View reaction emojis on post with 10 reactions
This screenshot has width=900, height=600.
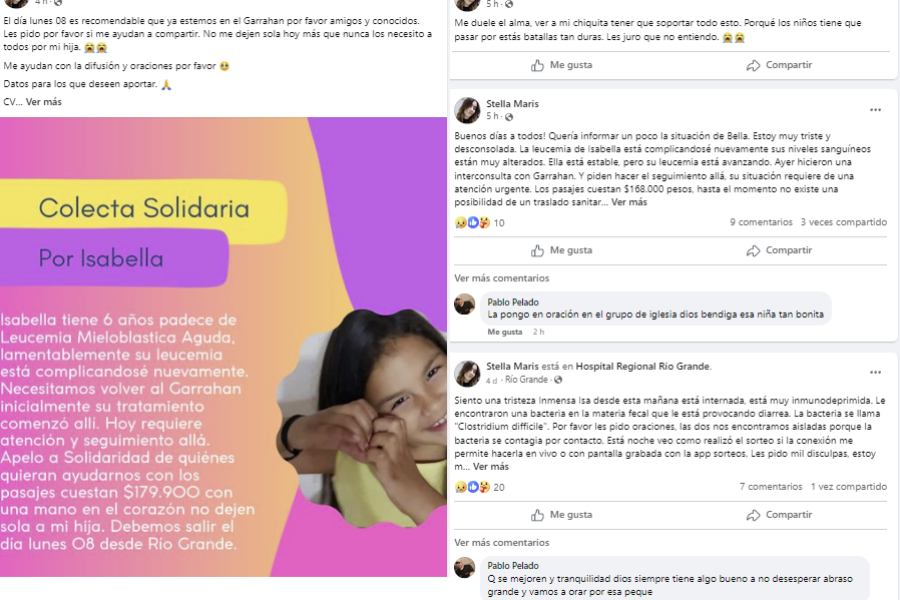(x=472, y=223)
